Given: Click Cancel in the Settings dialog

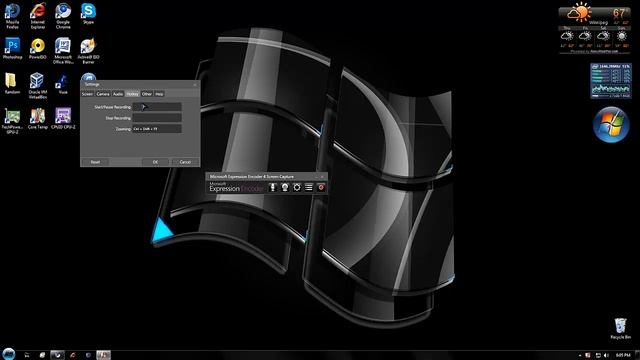Looking at the screenshot, I should [x=185, y=162].
